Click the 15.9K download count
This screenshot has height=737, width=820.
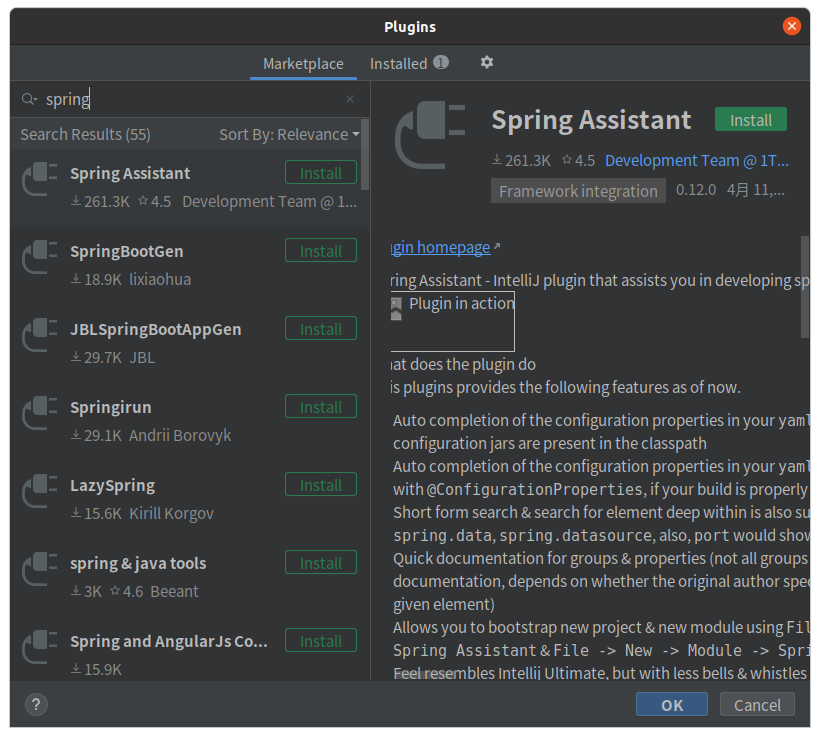(96, 670)
